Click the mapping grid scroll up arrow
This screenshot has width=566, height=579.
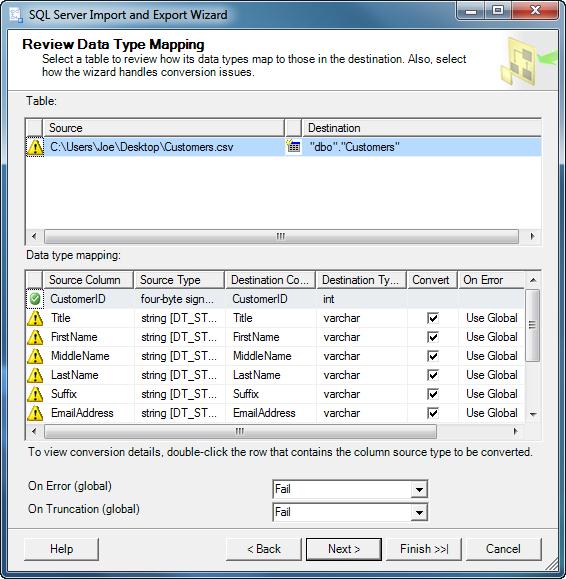533,280
